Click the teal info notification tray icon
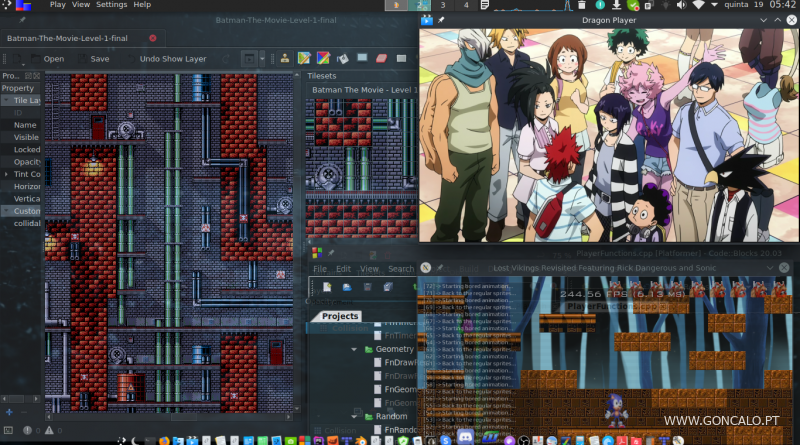Image resolution: width=800 pixels, height=445 pixels. pyautogui.click(x=600, y=5)
